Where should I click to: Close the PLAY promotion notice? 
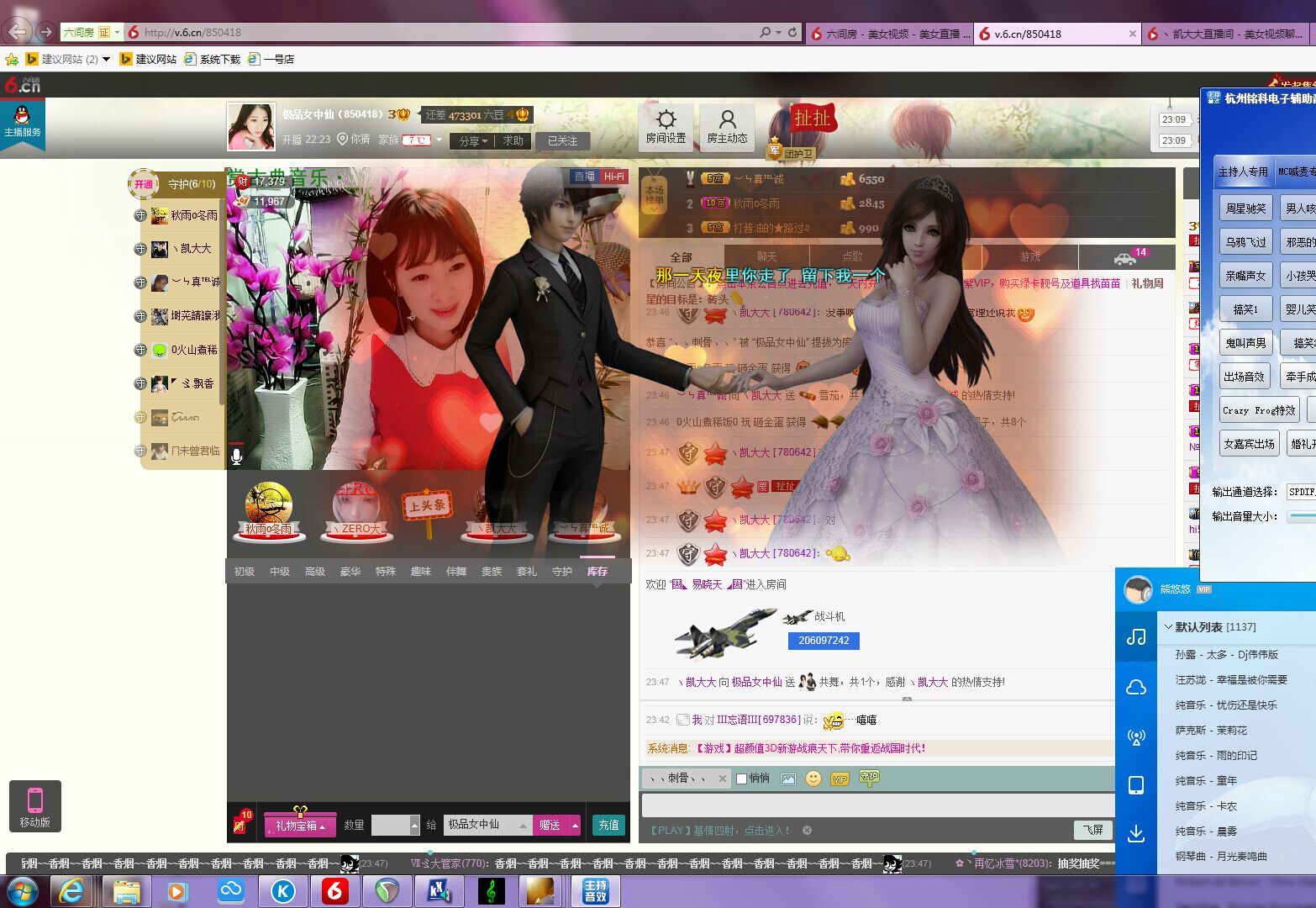pyautogui.click(x=808, y=830)
